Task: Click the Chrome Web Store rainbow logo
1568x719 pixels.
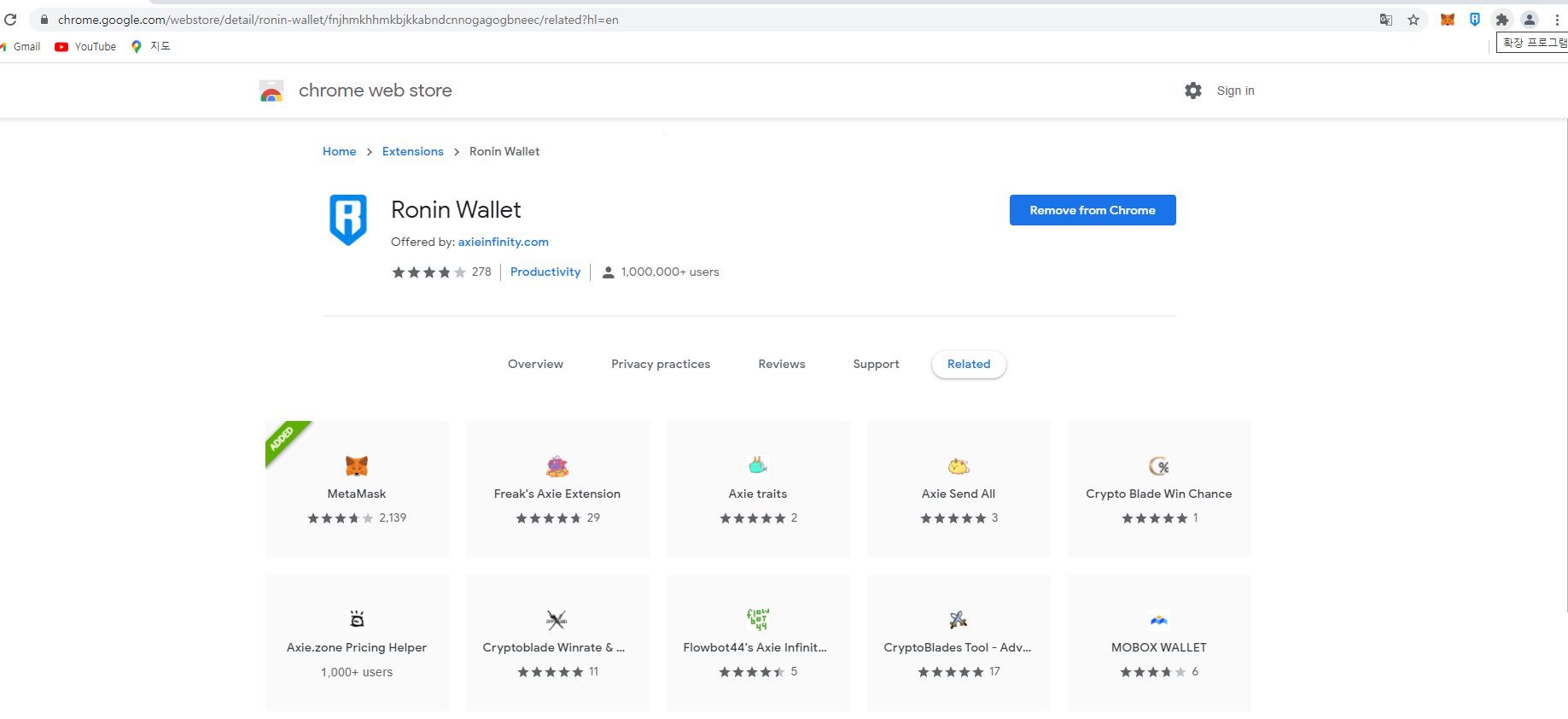Action: (x=271, y=91)
